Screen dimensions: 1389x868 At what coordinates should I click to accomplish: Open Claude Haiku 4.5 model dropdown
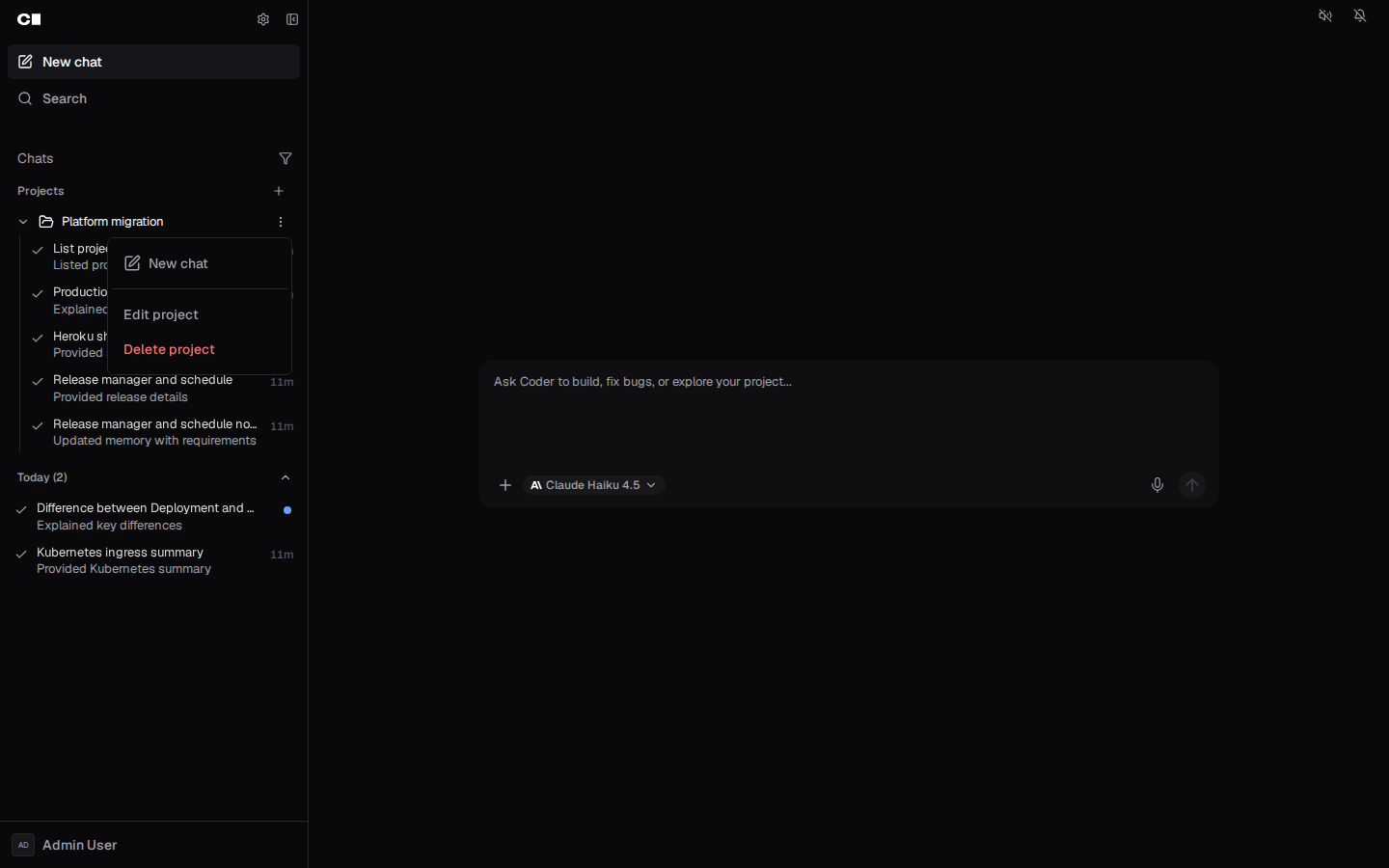point(594,485)
